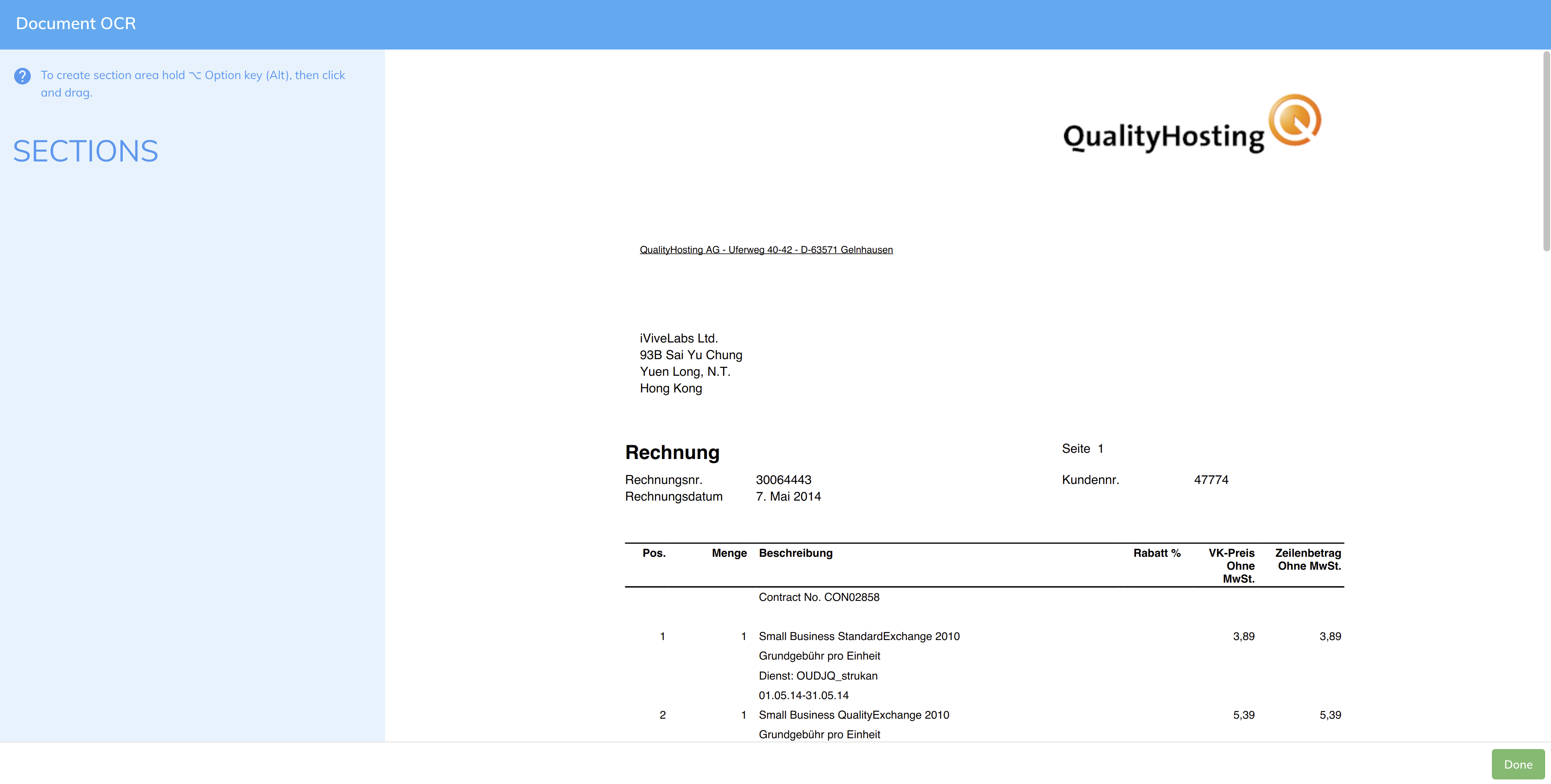1551x784 pixels.
Task: Click the Menge value for QualityExchange row
Action: pyautogui.click(x=743, y=715)
